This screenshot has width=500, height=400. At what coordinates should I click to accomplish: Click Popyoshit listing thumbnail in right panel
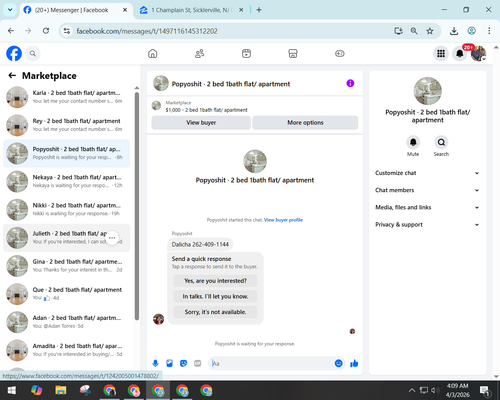[428, 91]
